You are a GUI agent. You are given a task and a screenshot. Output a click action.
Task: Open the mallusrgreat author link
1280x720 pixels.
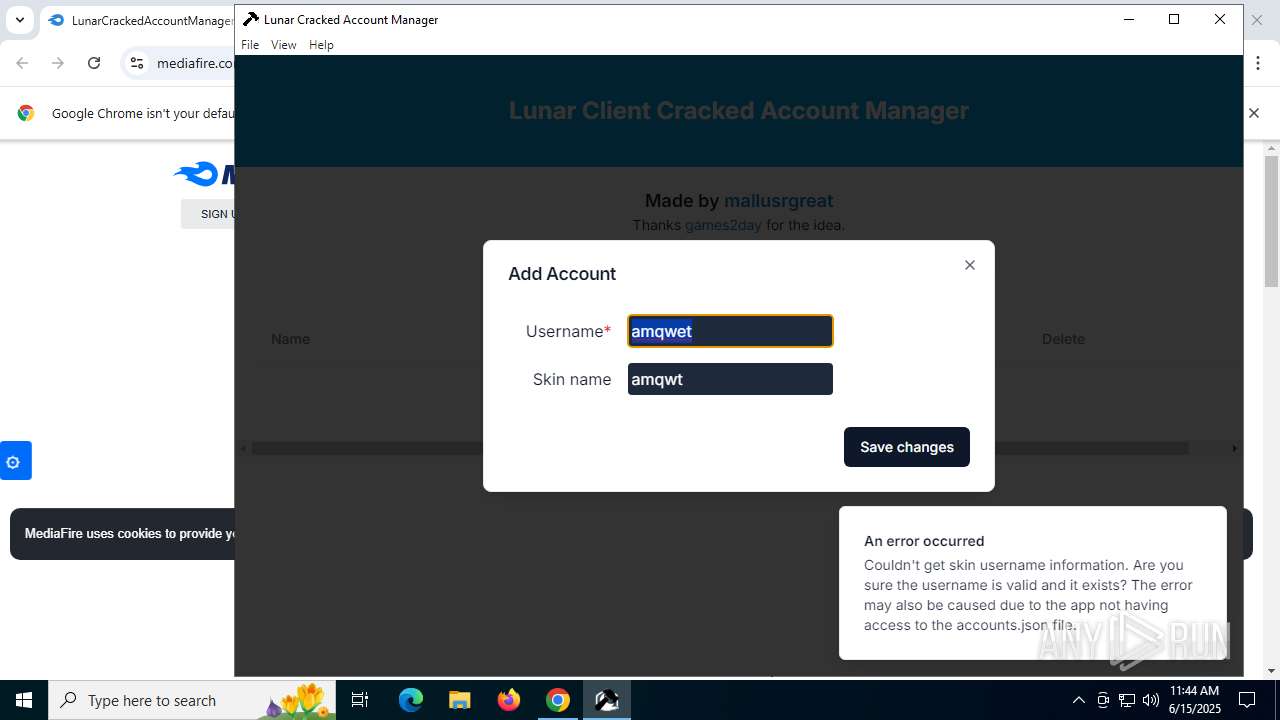click(778, 201)
